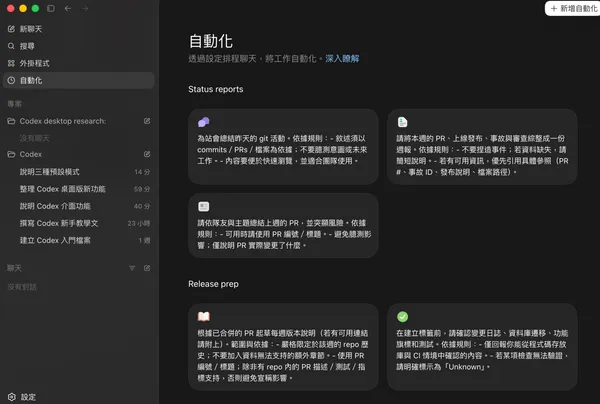Click the Status reports heading
600x404 pixels.
[216, 89]
